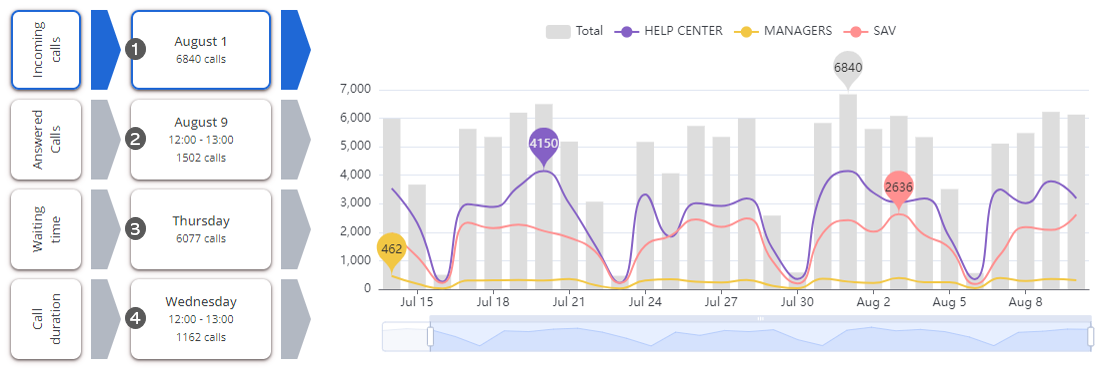Click the number 4 step badge
The image size is (1102, 368).
tap(135, 318)
